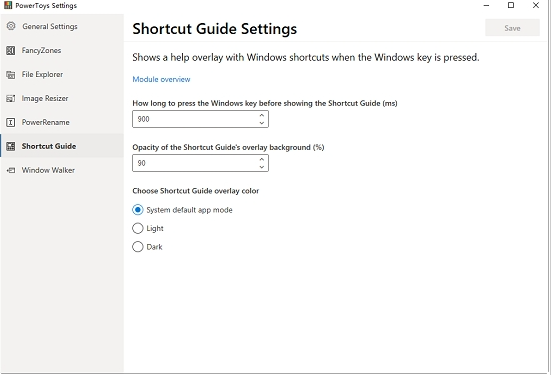
Task: Switch to FancyZones settings page
Action: pos(62,50)
